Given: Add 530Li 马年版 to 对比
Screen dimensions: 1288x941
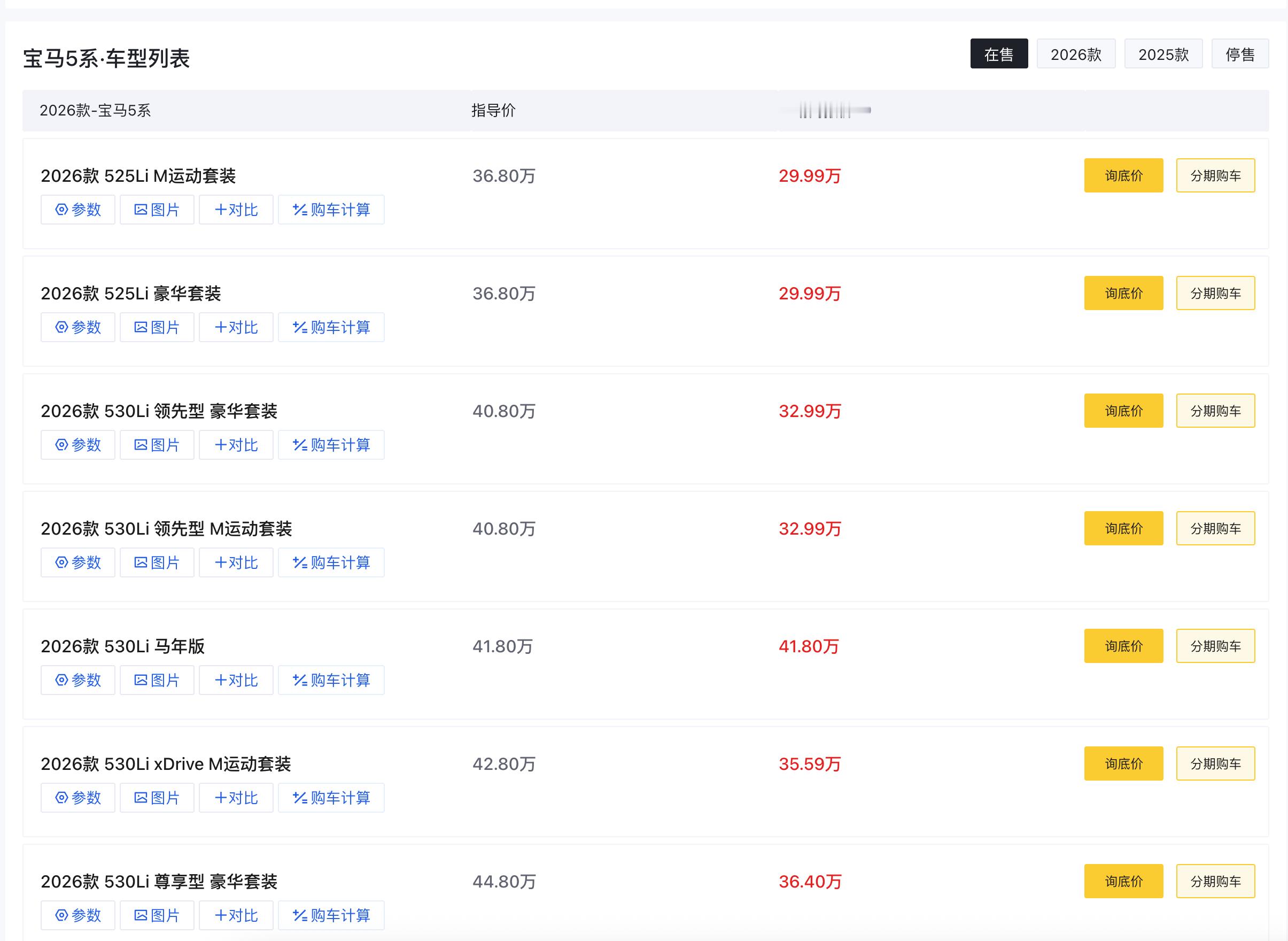Looking at the screenshot, I should click(236, 680).
